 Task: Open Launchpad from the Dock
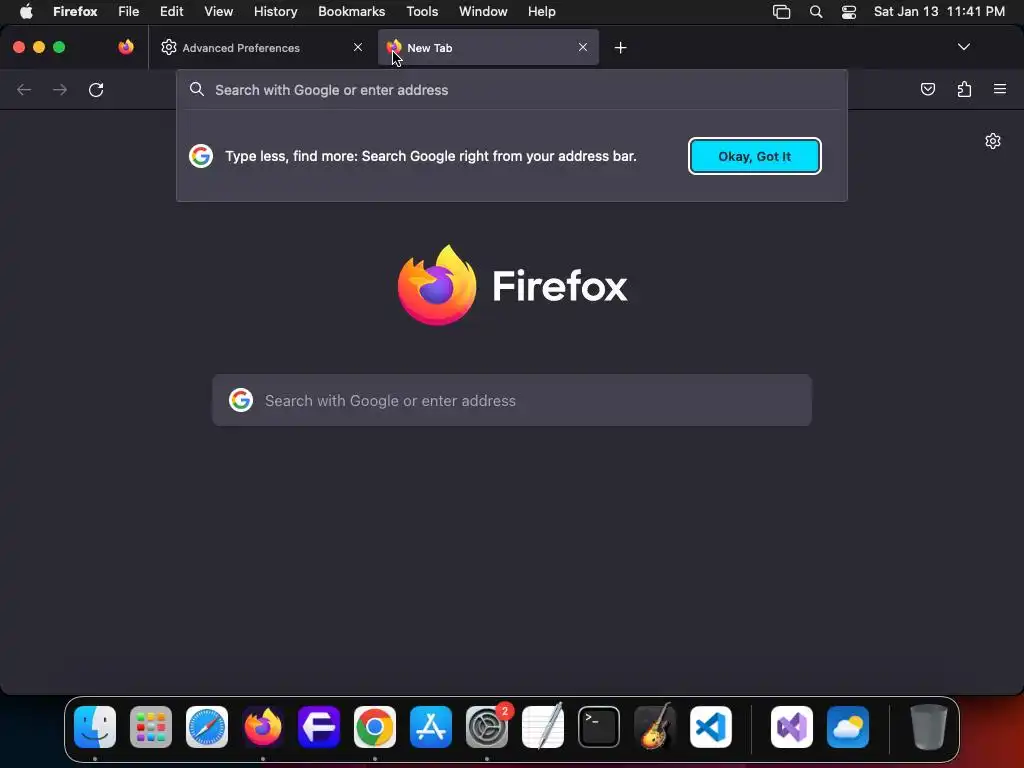point(151,727)
